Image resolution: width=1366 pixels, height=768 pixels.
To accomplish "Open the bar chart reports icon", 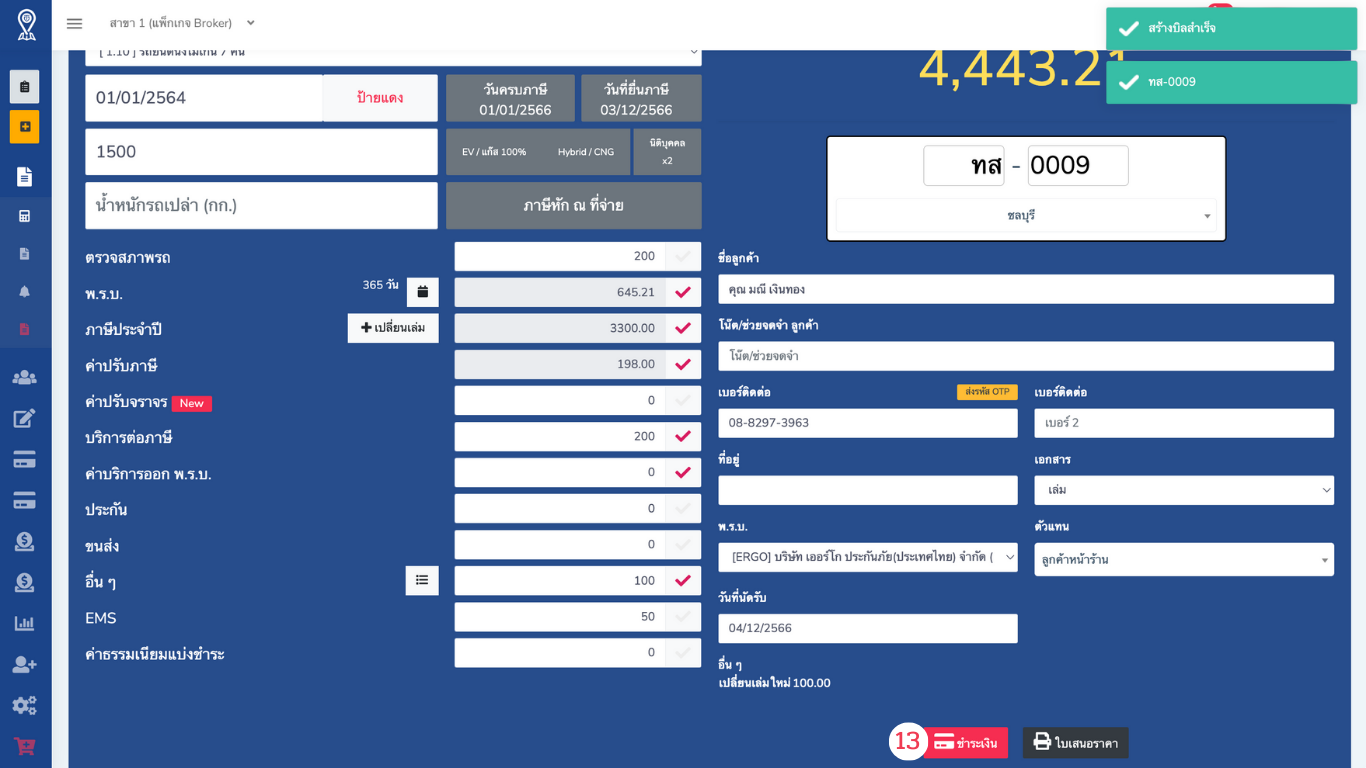I will tap(25, 623).
